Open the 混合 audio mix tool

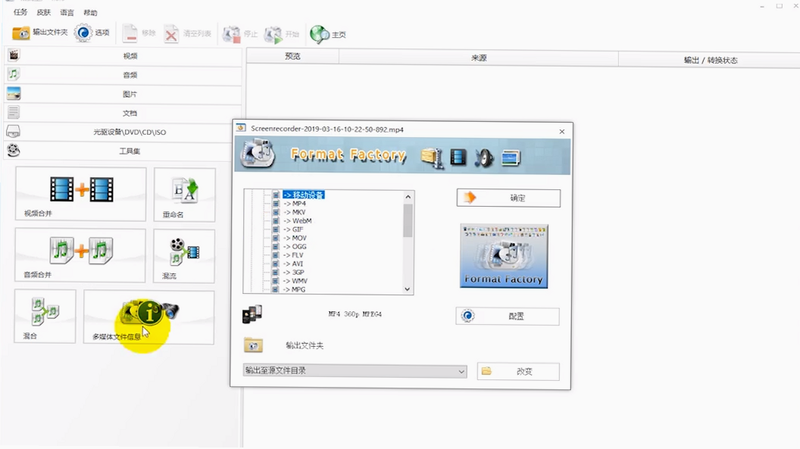click(45, 316)
